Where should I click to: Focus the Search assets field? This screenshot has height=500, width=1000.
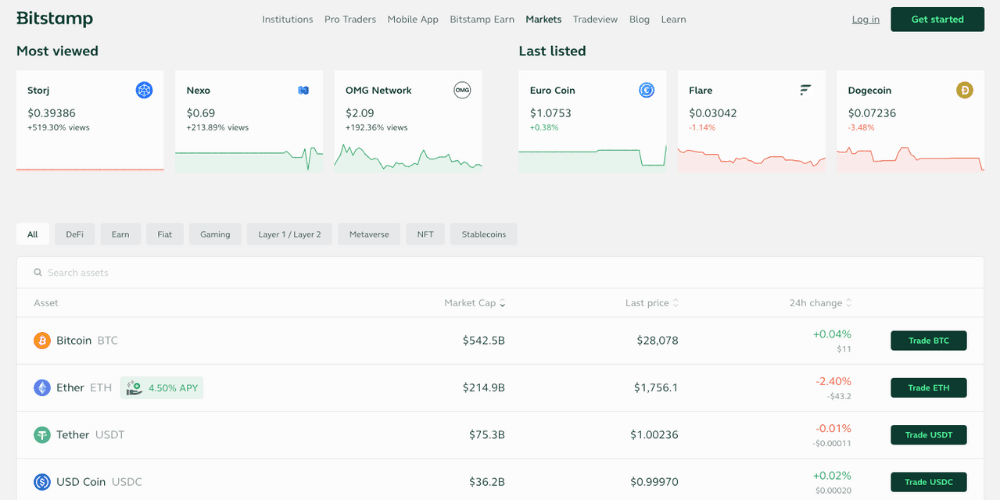pos(200,273)
